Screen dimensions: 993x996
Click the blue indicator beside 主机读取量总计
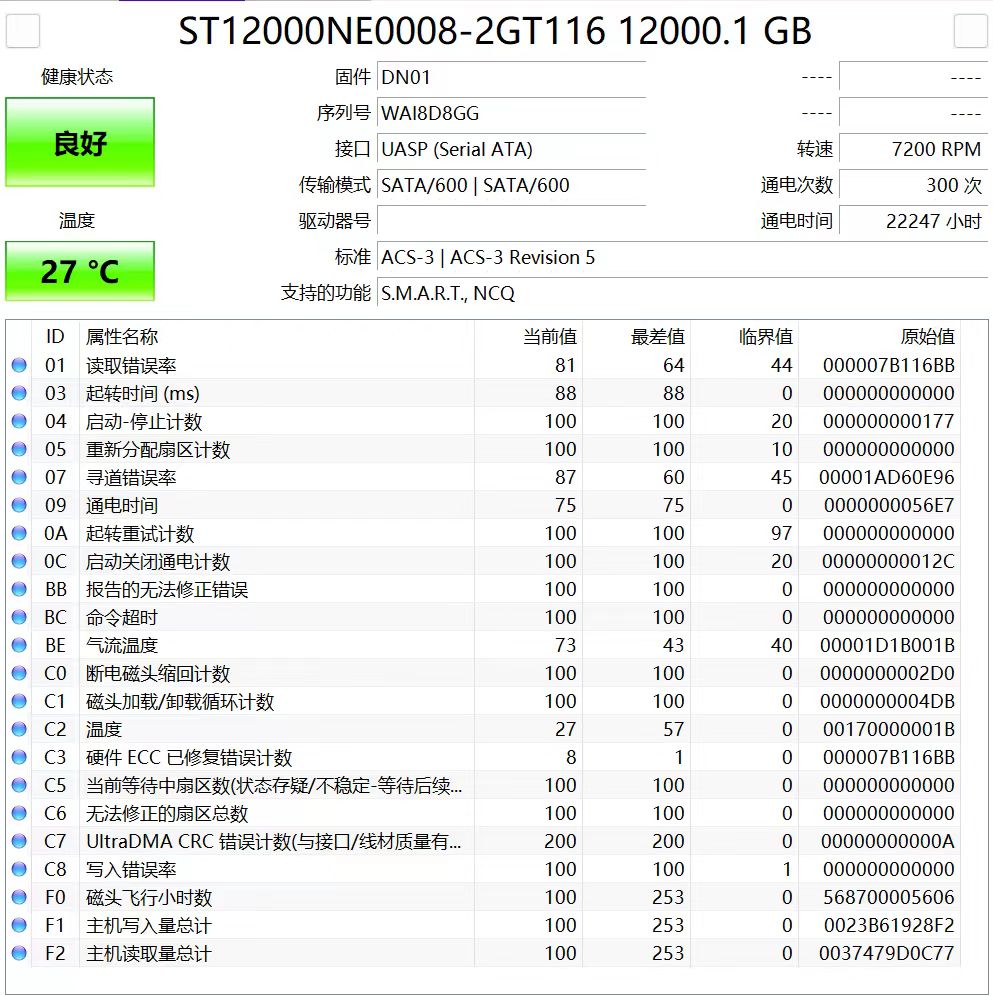click(18, 953)
